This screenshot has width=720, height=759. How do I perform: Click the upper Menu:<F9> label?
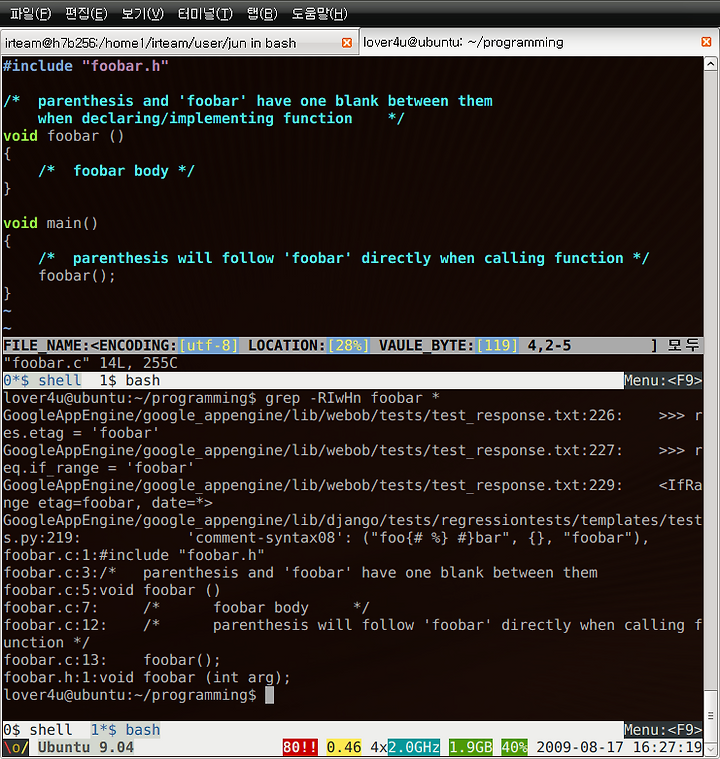pos(663,380)
